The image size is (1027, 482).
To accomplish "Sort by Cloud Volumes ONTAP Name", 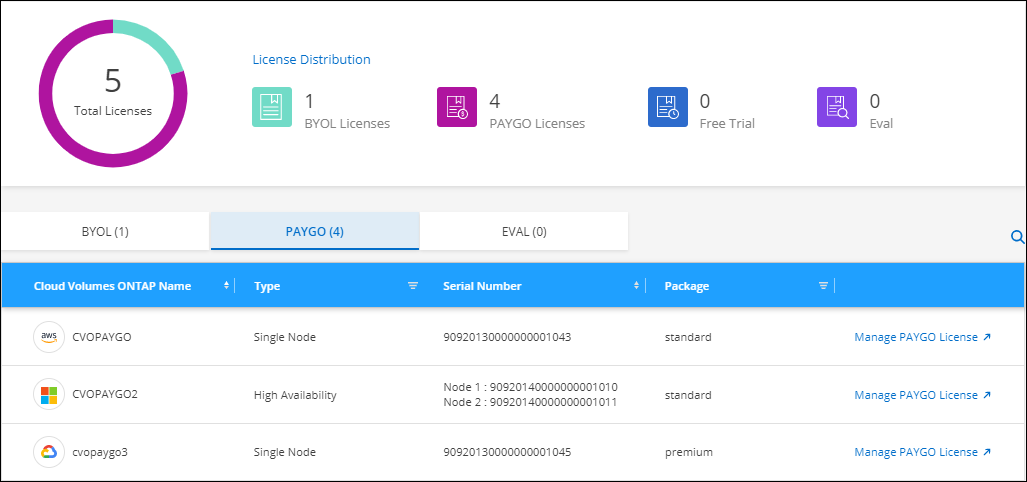I will coord(225,286).
